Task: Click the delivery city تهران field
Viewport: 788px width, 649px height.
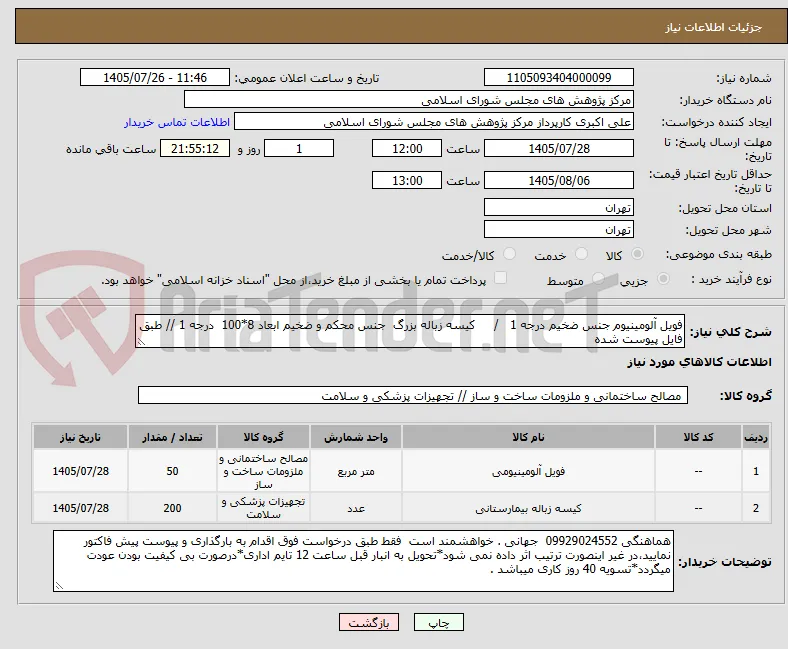Action: (559, 229)
